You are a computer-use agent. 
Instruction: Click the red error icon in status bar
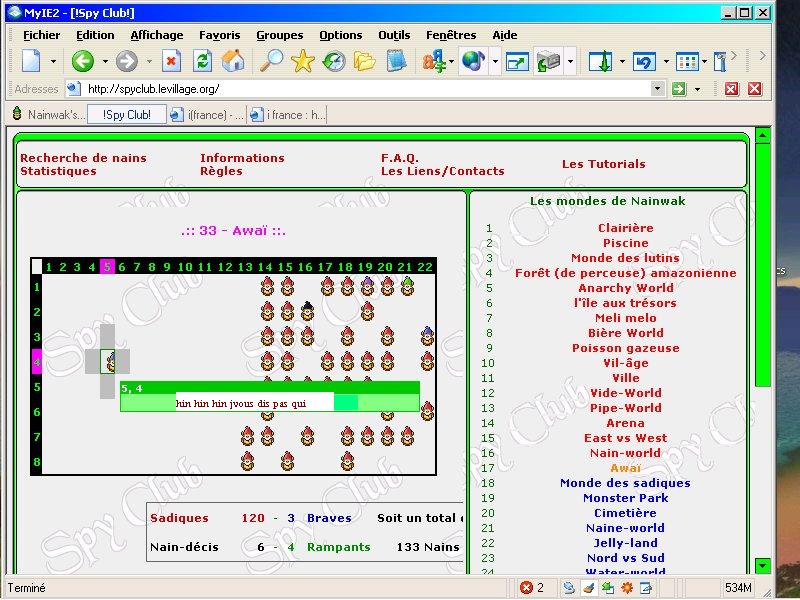coord(526,588)
